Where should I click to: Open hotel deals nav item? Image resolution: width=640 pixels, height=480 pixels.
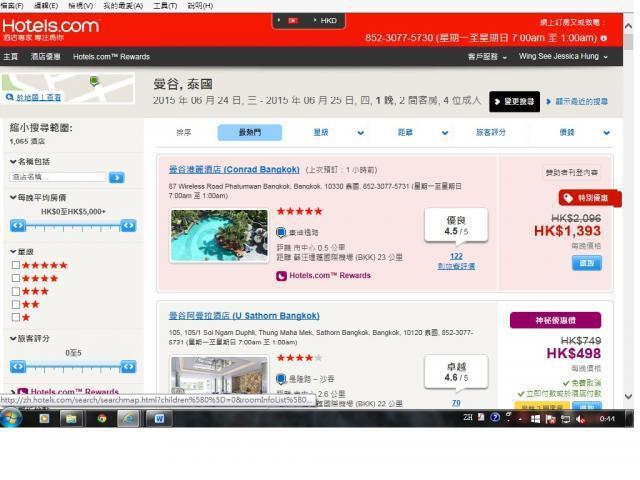pyautogui.click(x=46, y=57)
